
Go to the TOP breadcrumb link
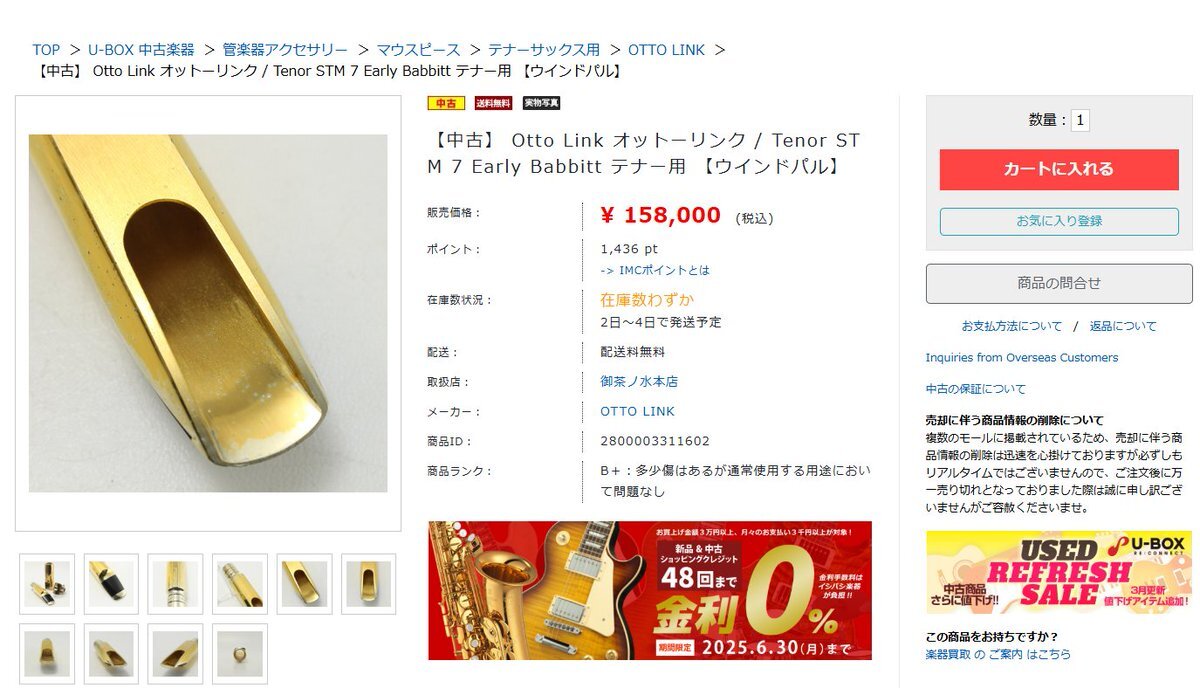[x=46, y=49]
